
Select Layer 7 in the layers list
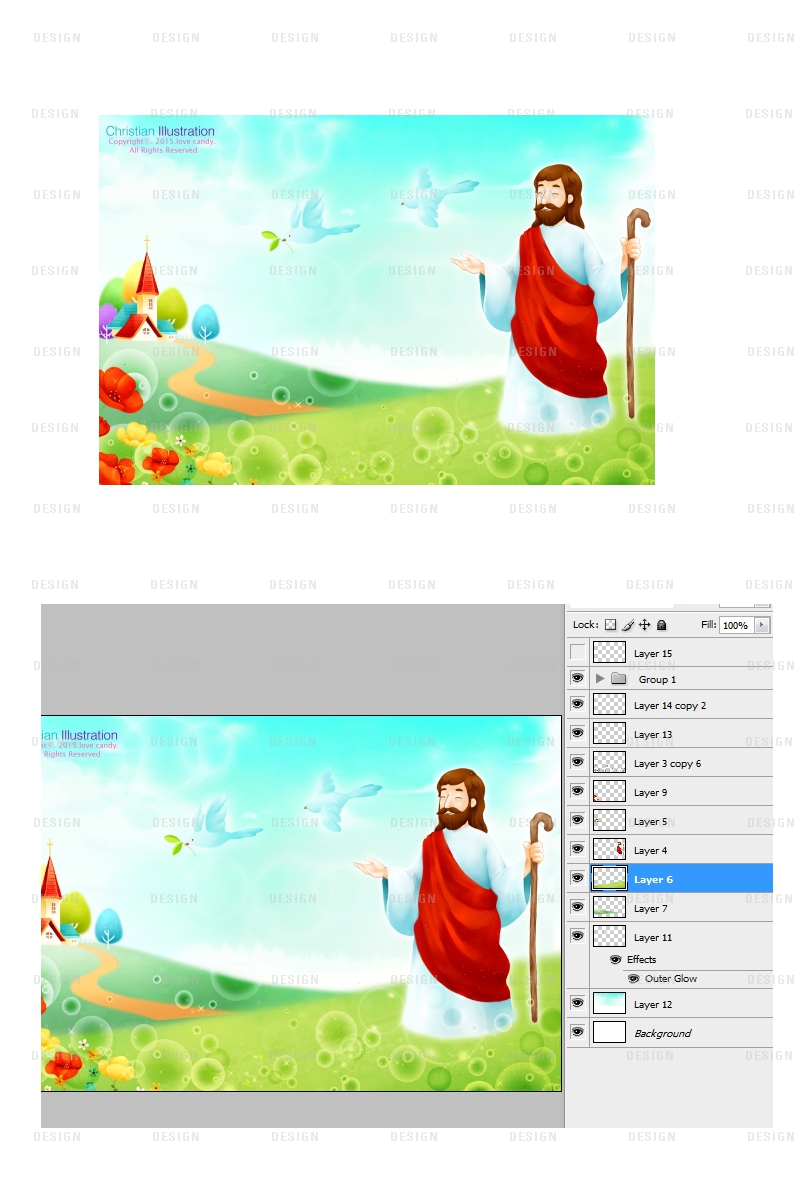click(651, 909)
